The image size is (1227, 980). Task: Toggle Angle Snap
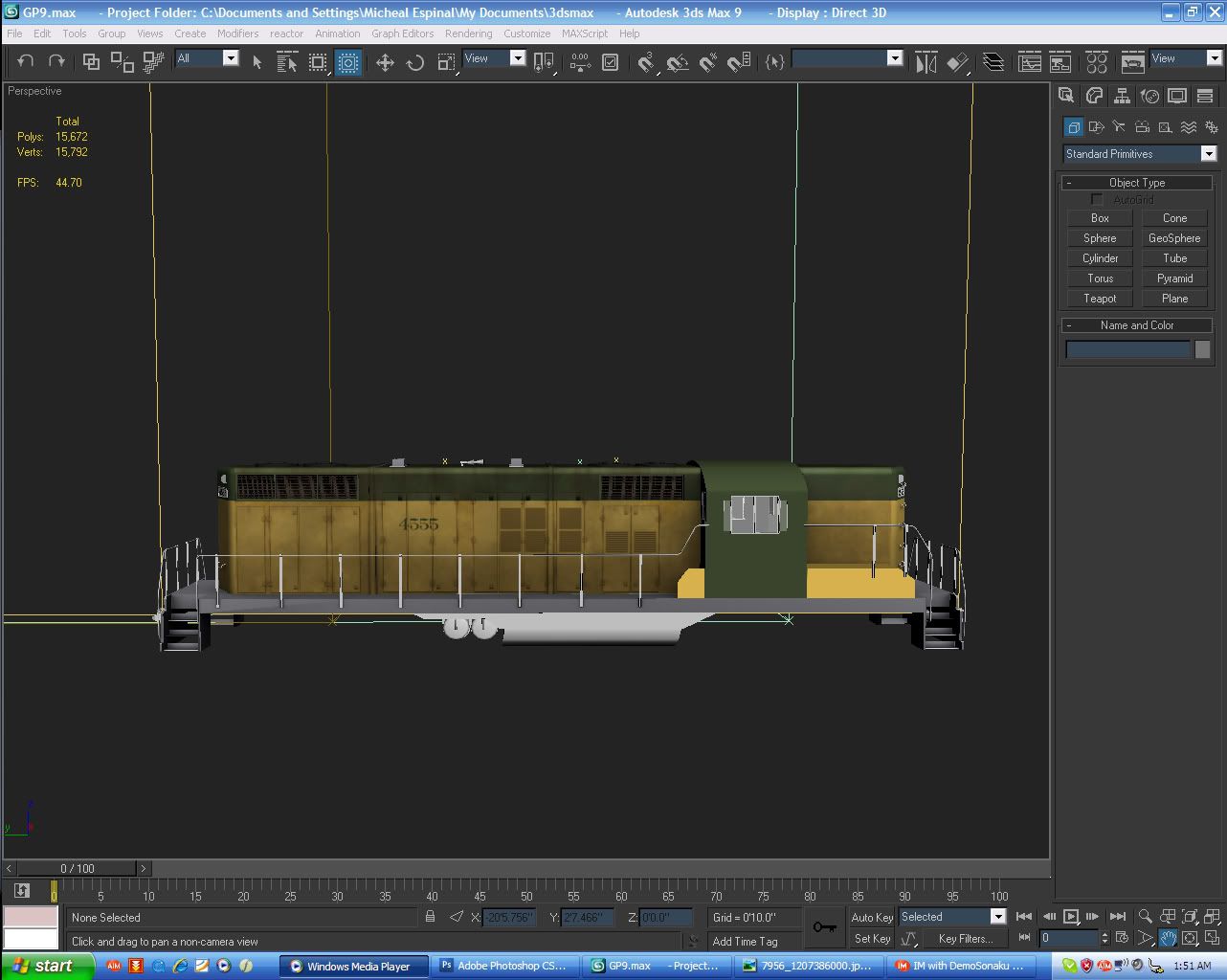point(678,61)
